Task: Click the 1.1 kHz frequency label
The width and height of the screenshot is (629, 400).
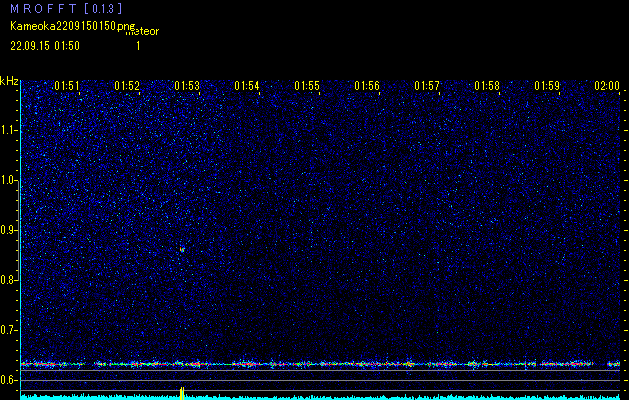Action: [8, 130]
